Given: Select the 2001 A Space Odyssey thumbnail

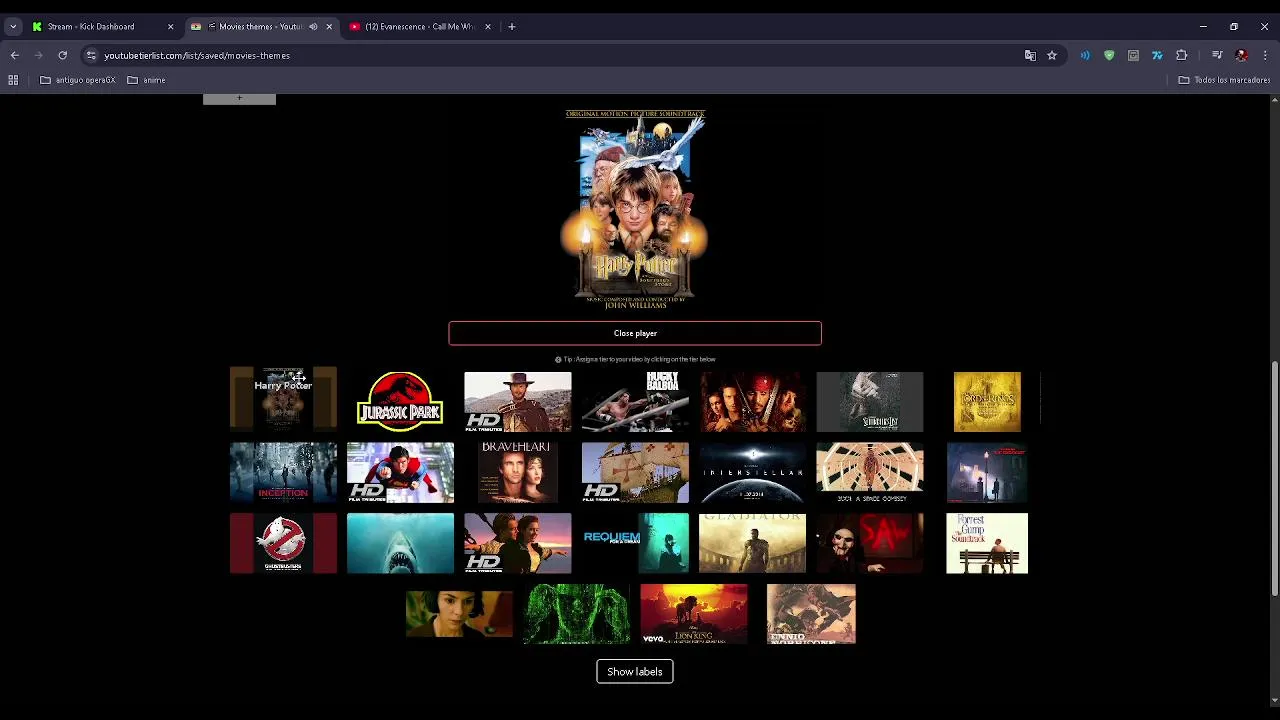Looking at the screenshot, I should coord(869,472).
